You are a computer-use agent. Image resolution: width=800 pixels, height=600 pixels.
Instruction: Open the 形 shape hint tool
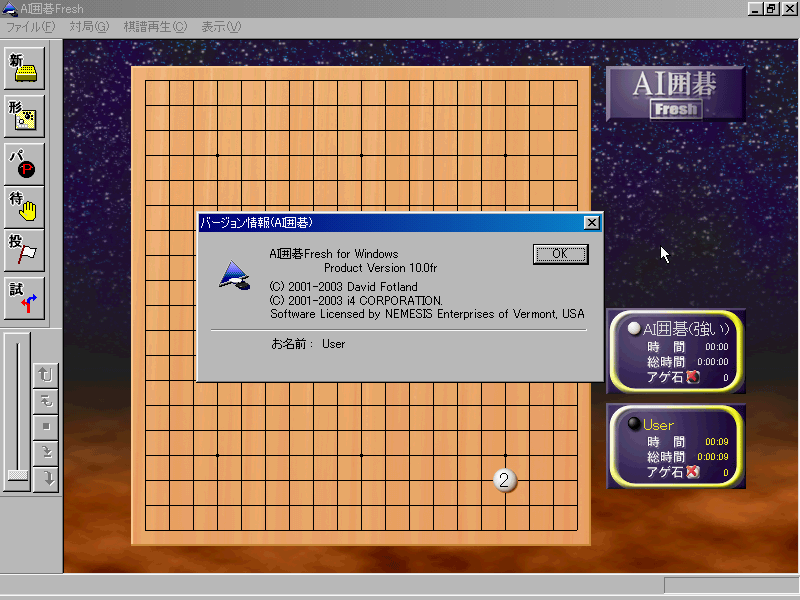point(24,116)
